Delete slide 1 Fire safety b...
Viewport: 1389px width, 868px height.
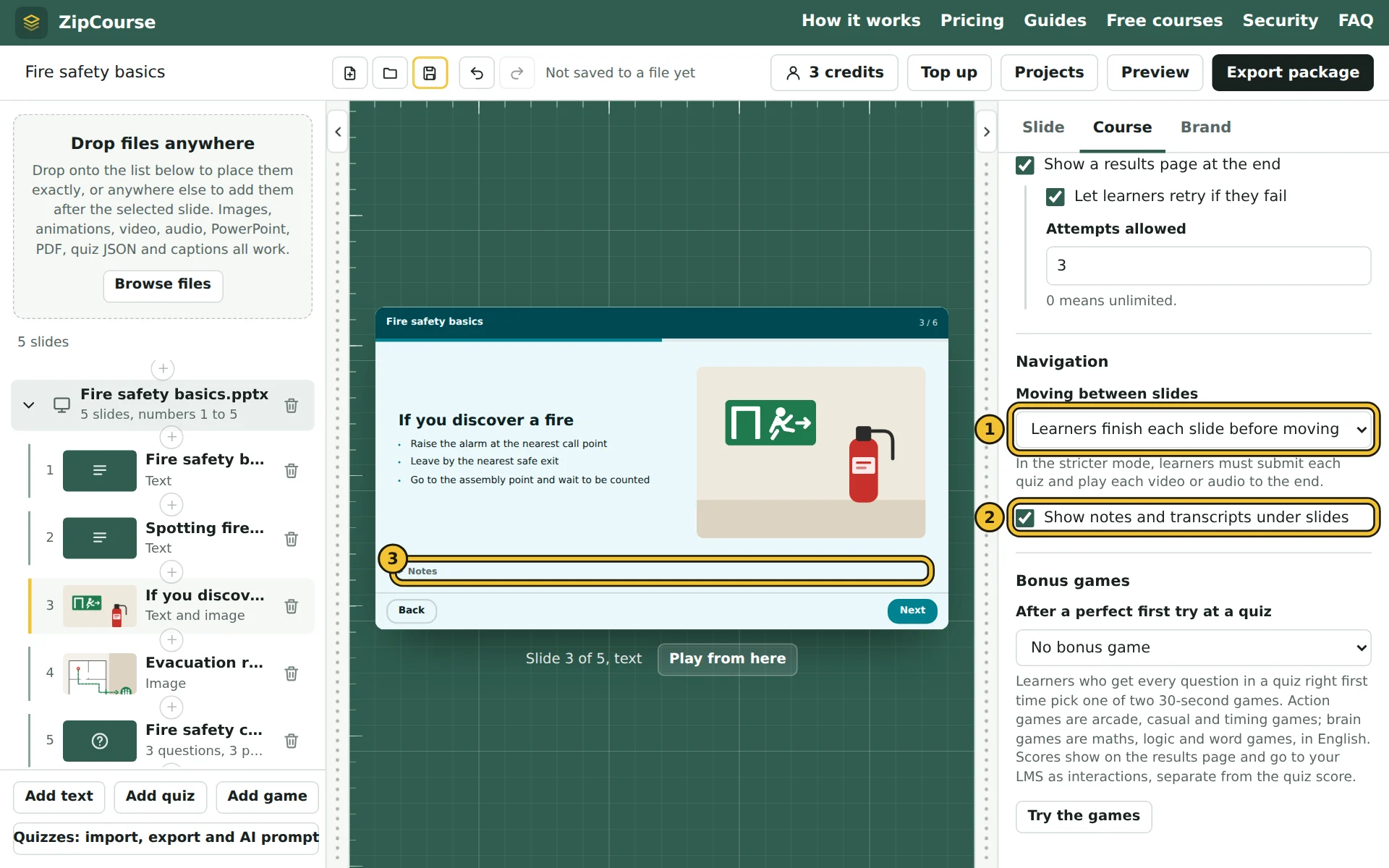pyautogui.click(x=292, y=471)
